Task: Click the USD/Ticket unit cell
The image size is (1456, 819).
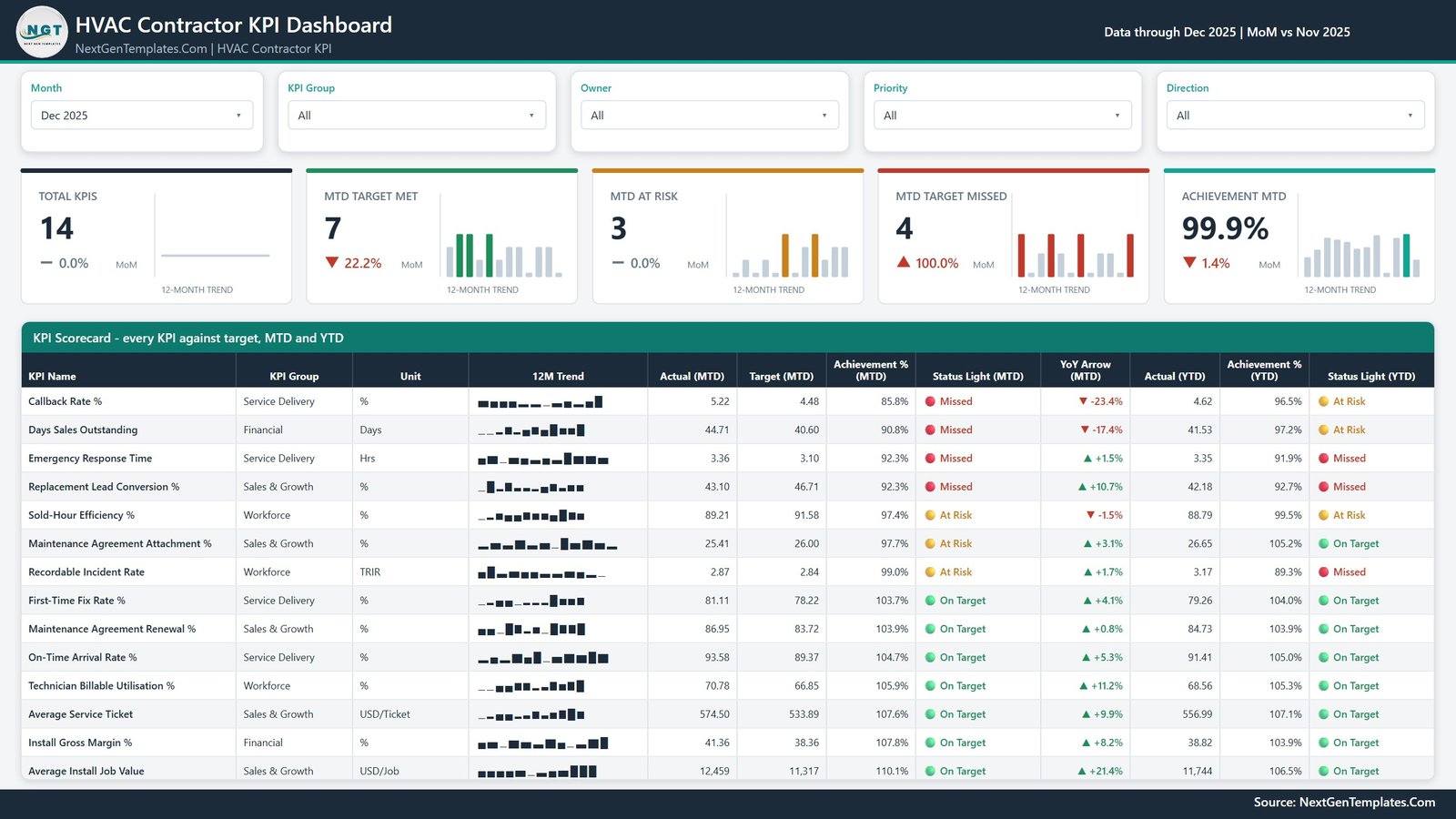Action: point(385,714)
